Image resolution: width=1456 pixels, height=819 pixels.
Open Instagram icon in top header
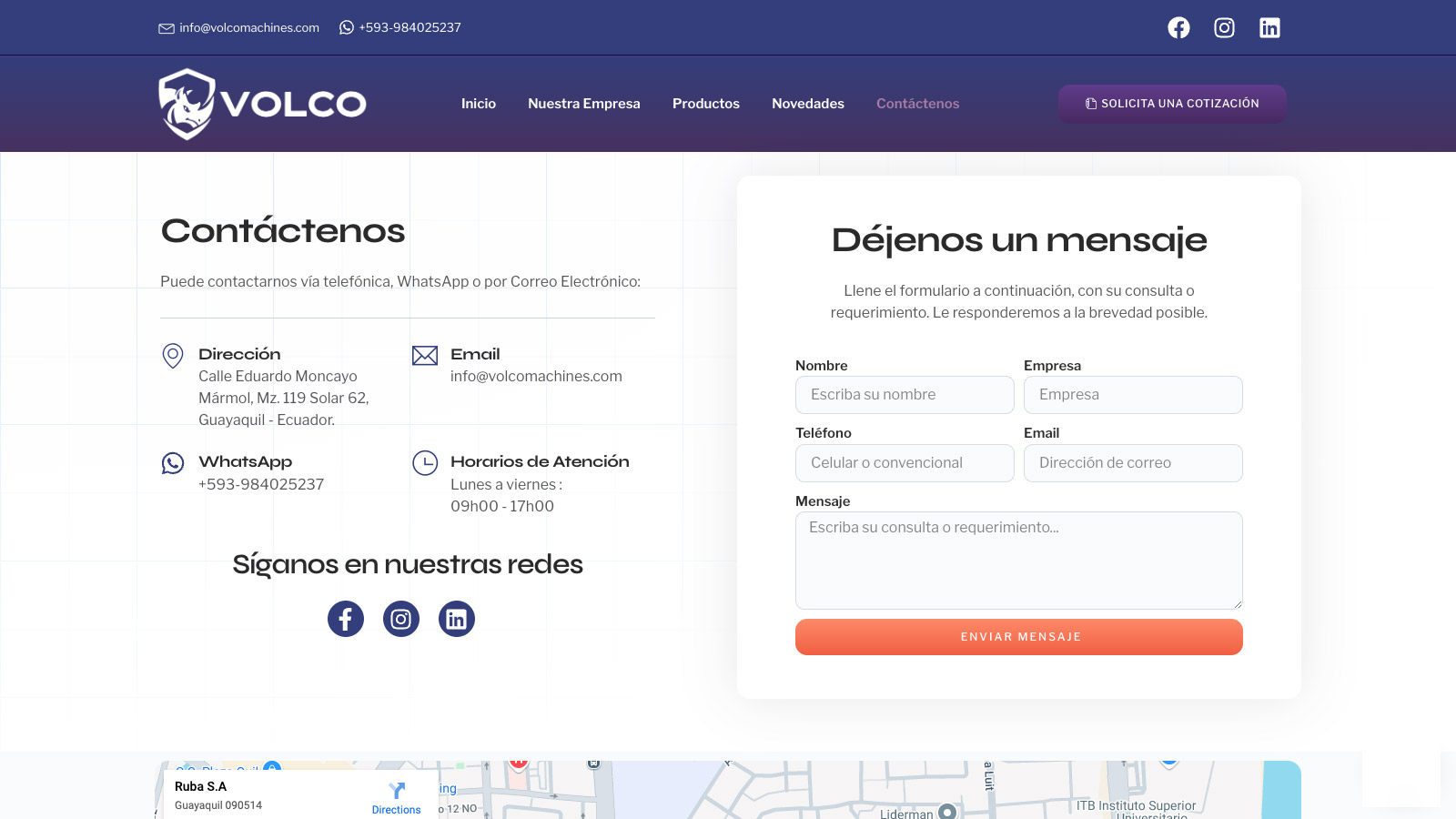pos(1224,28)
